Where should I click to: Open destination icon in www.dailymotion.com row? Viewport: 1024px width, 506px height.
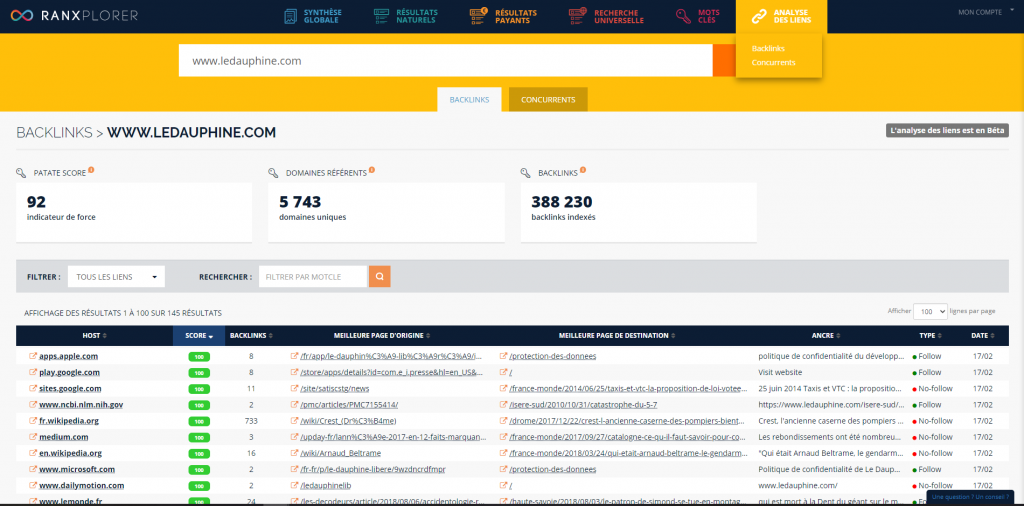click(x=504, y=486)
